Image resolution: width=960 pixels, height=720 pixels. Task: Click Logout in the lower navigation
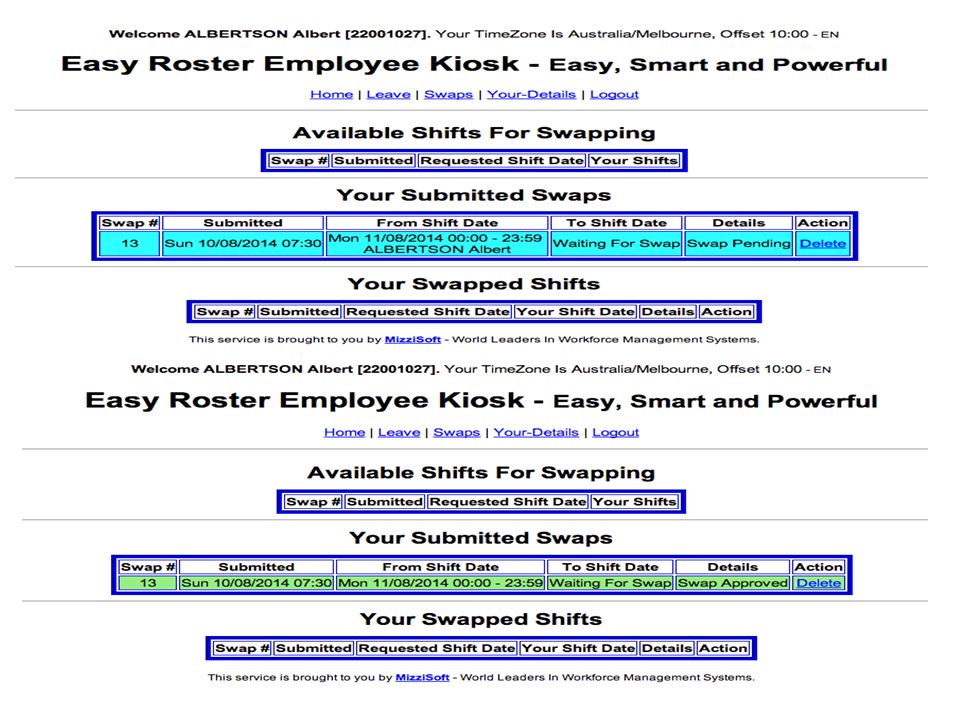[x=615, y=432]
